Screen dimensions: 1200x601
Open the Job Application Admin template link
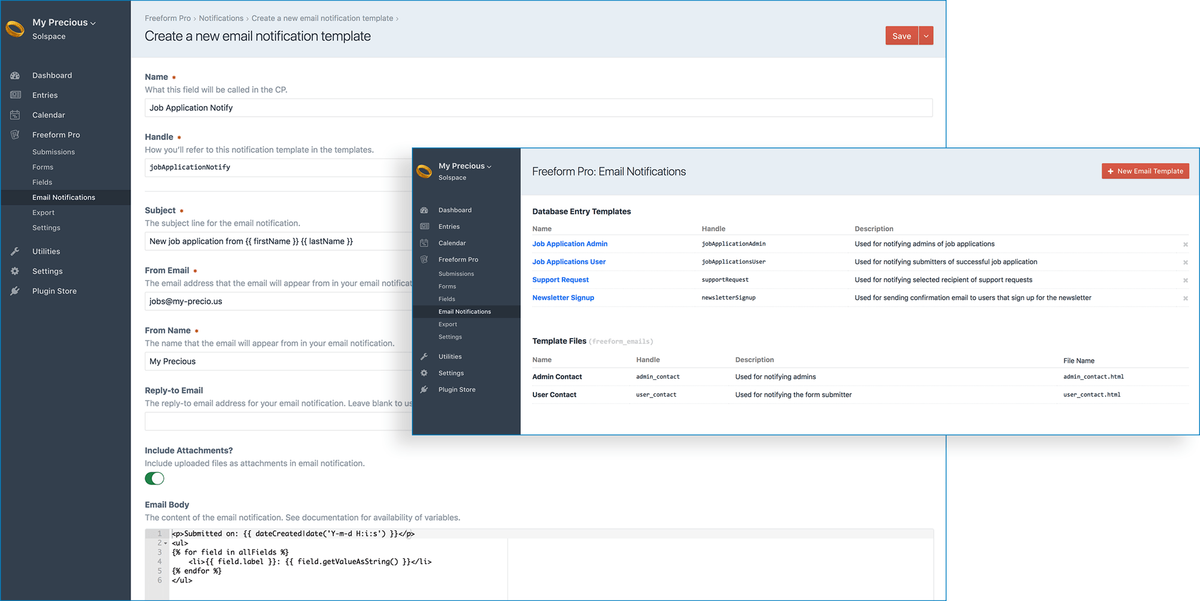click(570, 244)
